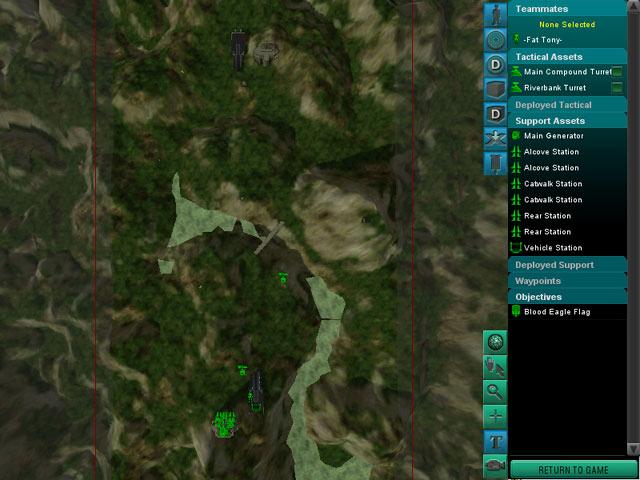Select teammate -Fat Tony-
This screenshot has width=640, height=480.
[567, 40]
